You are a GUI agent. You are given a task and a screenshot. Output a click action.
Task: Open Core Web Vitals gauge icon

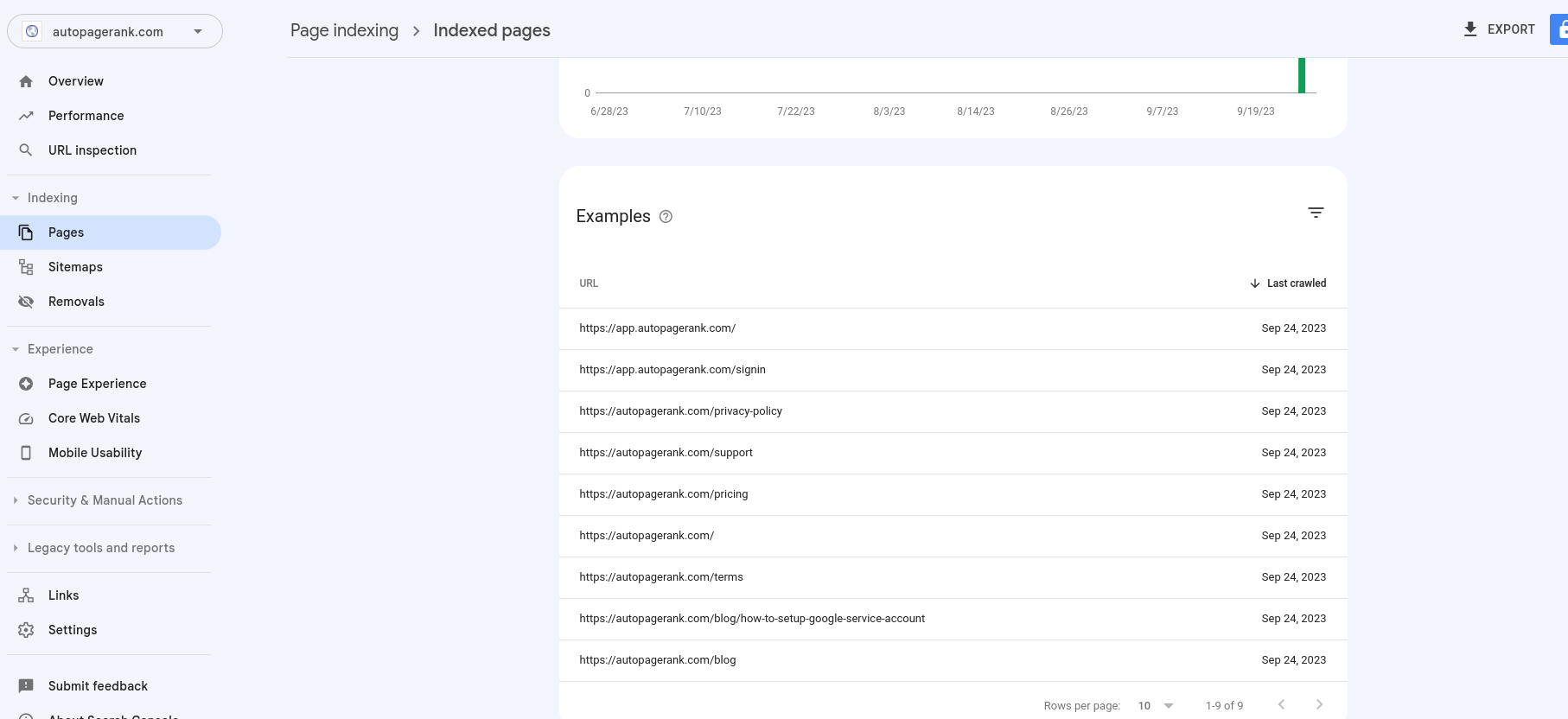coord(26,418)
